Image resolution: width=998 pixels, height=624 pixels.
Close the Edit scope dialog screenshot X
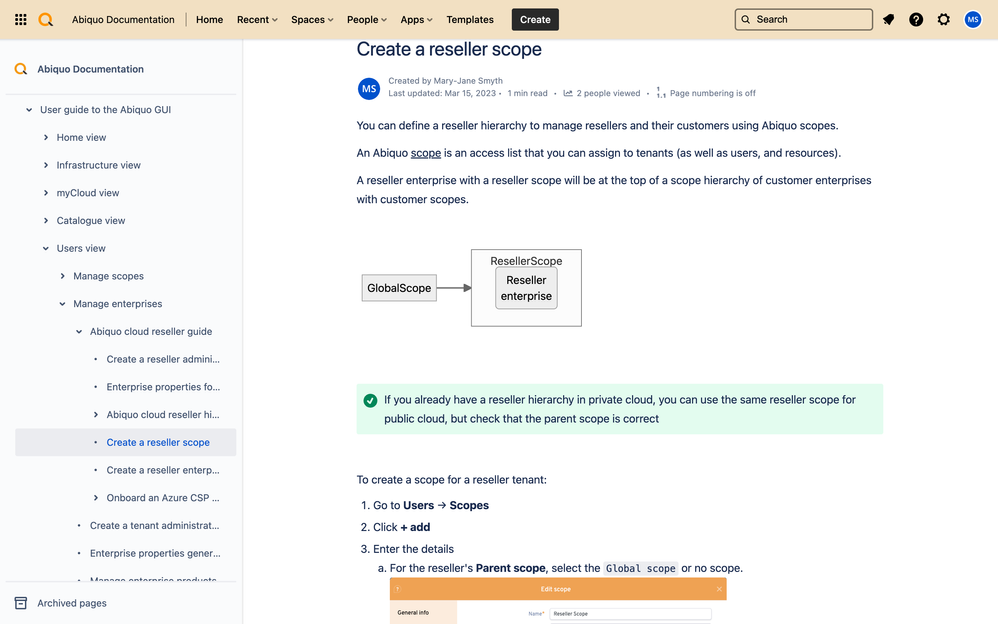[719, 589]
